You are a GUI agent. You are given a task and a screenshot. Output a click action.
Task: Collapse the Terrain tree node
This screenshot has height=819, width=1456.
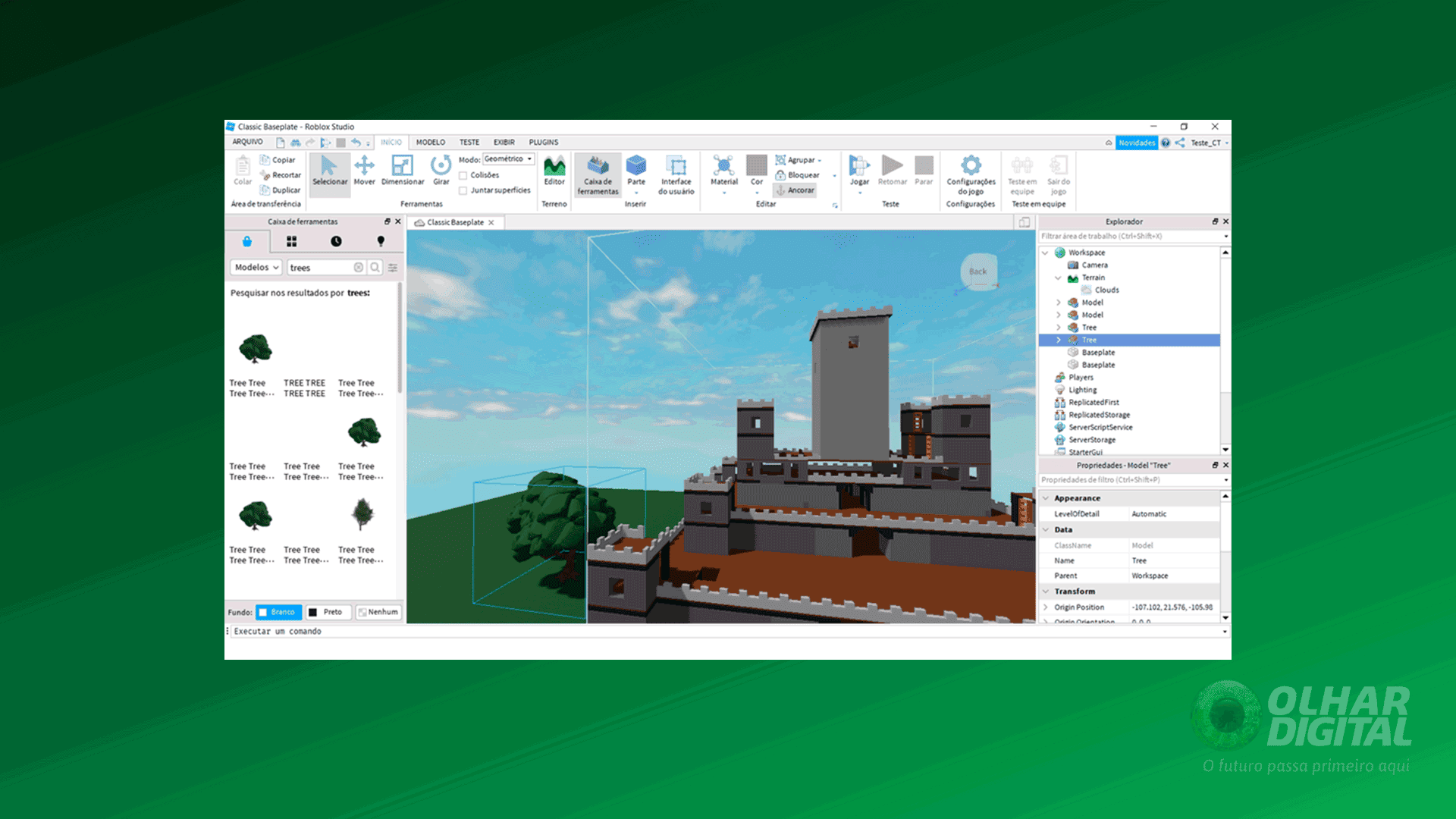pos(1059,278)
